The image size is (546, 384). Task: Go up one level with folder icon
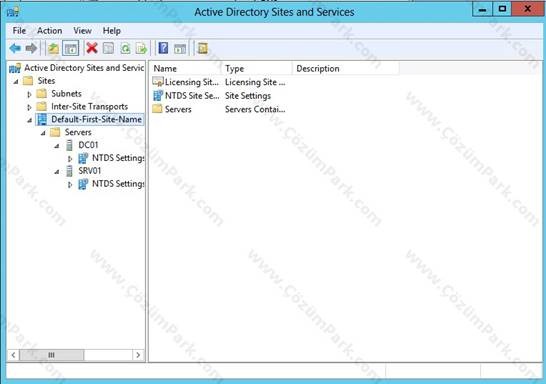point(53,48)
